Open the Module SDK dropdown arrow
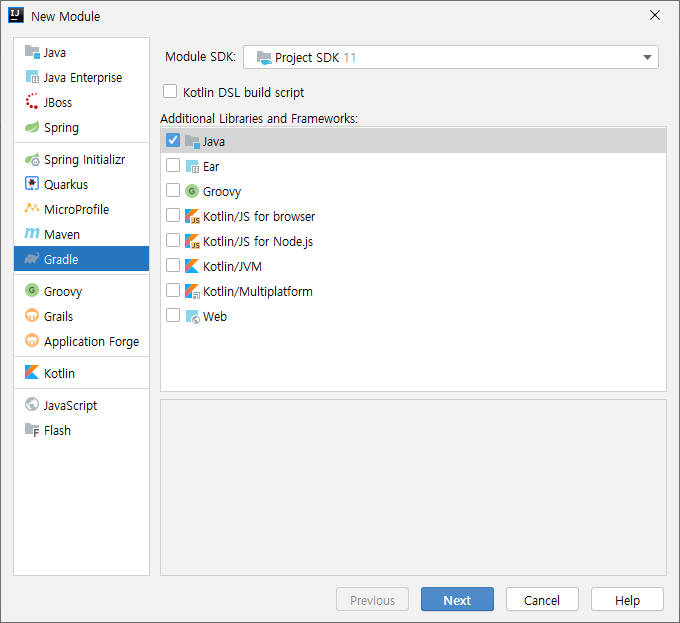The image size is (680, 623). (x=647, y=58)
